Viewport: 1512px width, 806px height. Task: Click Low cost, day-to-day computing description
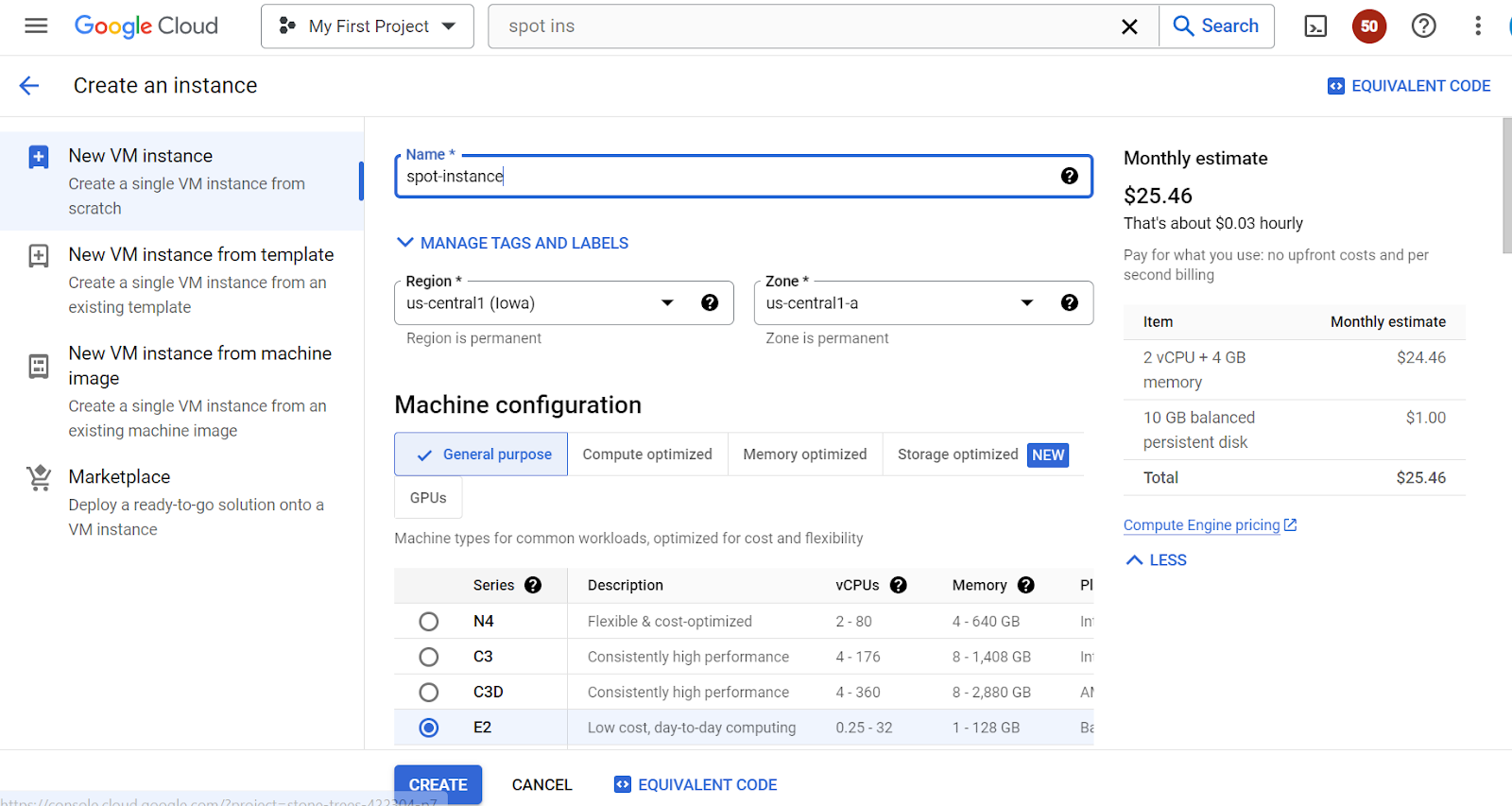[692, 728]
